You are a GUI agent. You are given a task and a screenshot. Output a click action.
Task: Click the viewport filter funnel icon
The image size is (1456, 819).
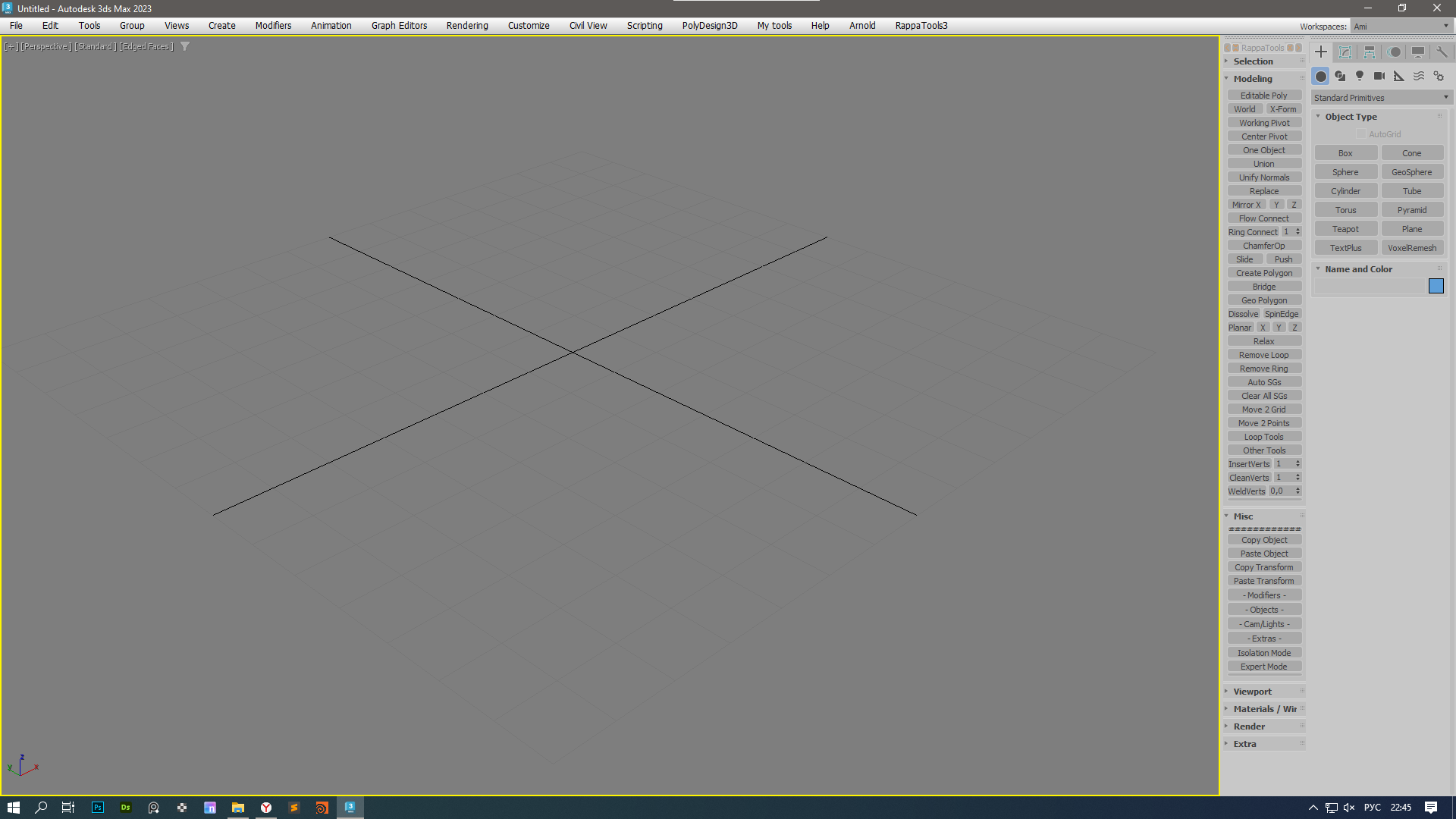(184, 47)
